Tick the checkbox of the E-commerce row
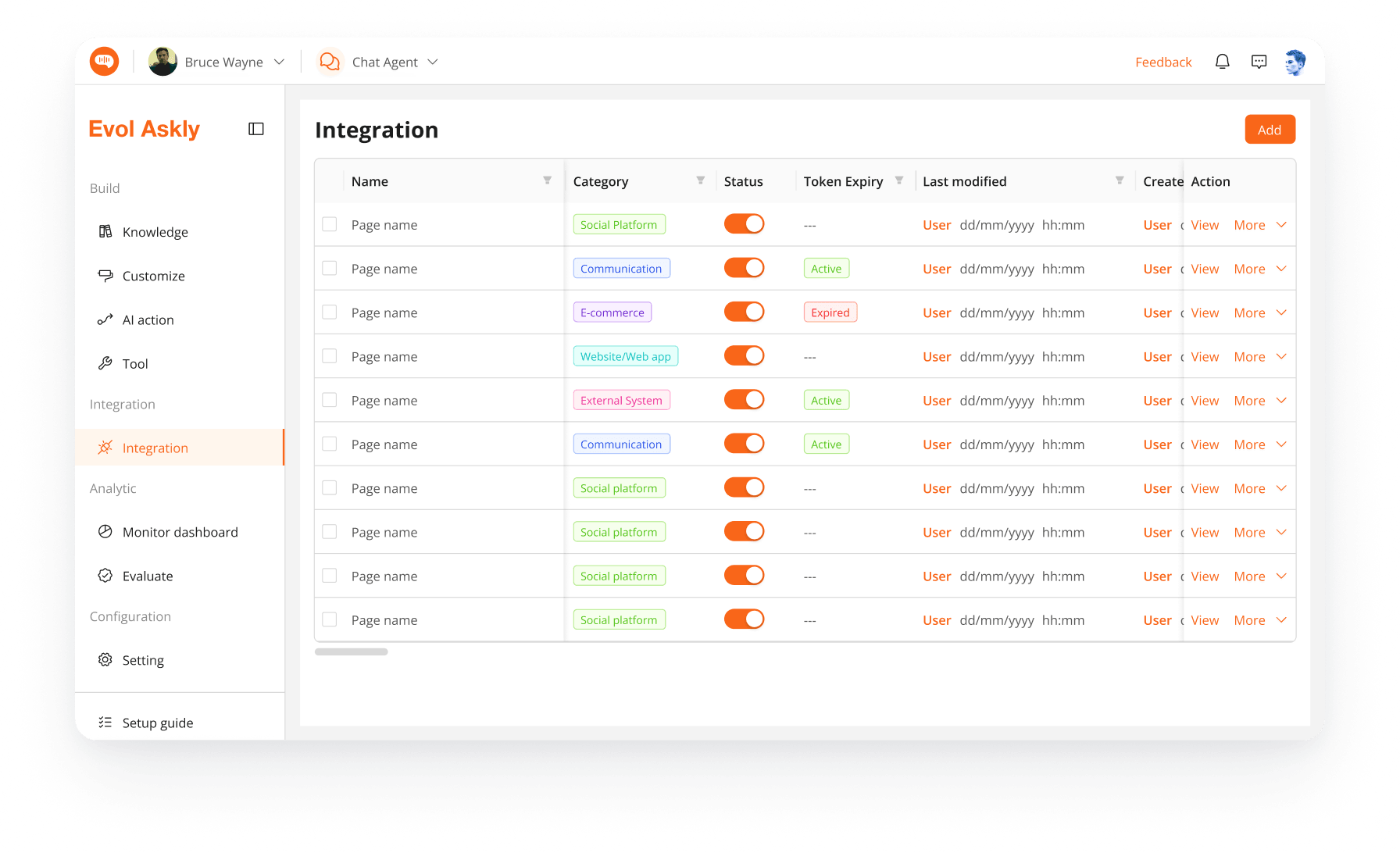 click(330, 312)
